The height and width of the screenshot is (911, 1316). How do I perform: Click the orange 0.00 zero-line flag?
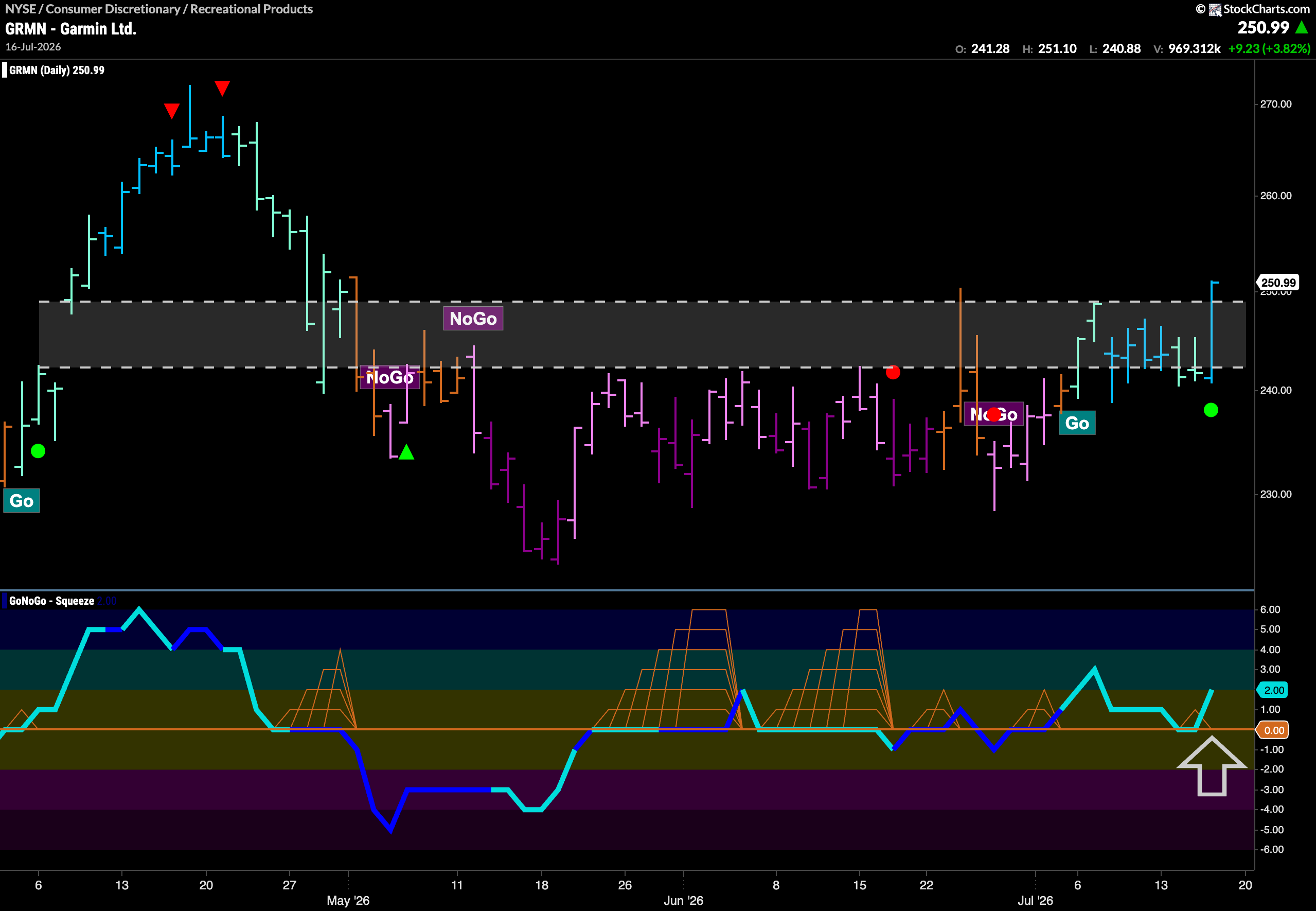[1272, 730]
